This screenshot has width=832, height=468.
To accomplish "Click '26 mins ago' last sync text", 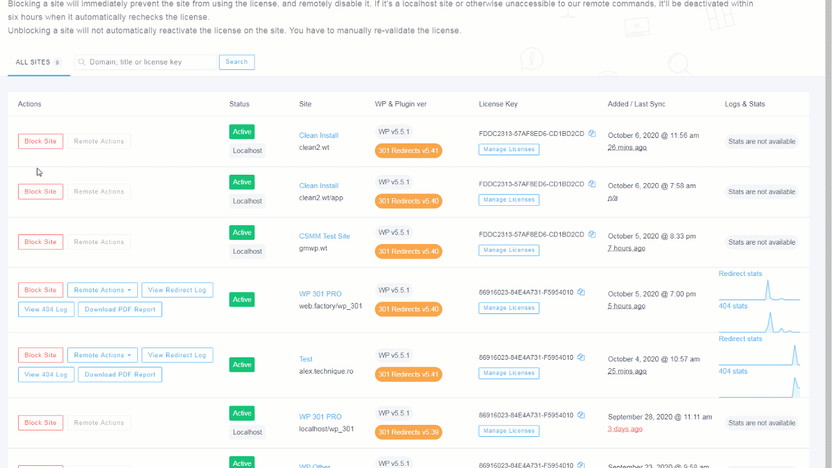I will click(627, 148).
